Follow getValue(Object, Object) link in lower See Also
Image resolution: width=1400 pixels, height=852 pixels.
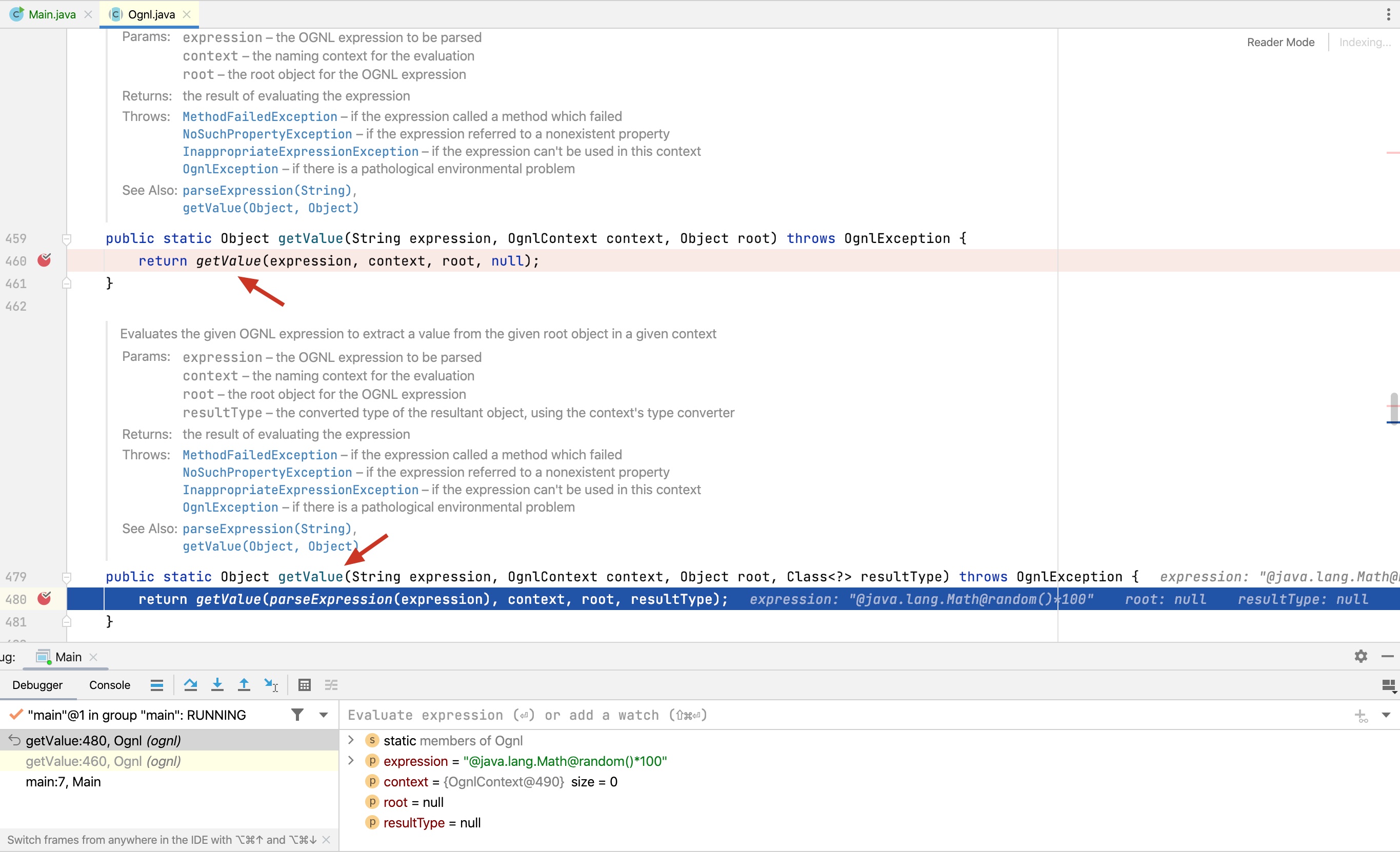(270, 546)
